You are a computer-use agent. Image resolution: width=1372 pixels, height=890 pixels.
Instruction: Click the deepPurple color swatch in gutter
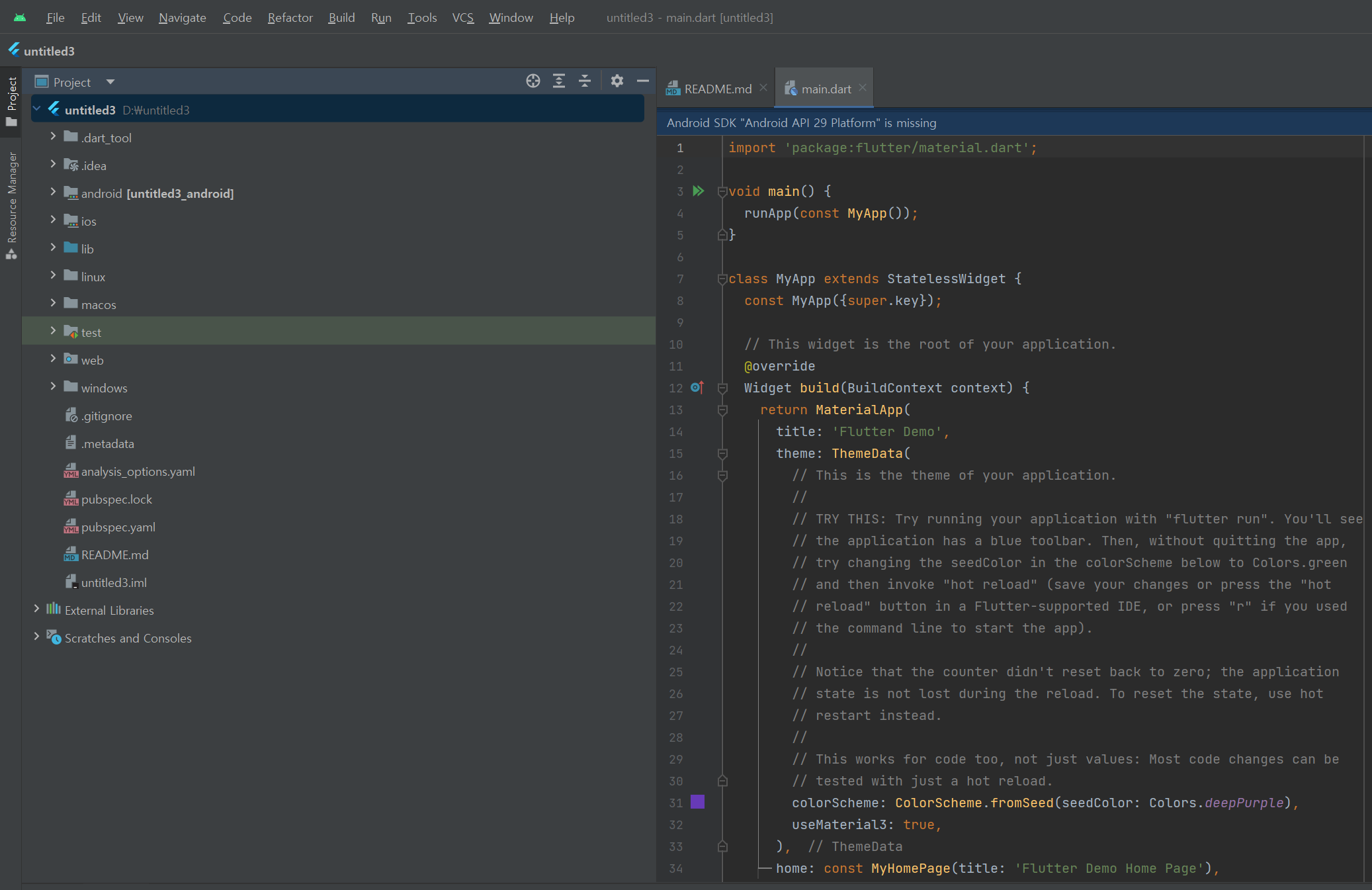tap(697, 802)
